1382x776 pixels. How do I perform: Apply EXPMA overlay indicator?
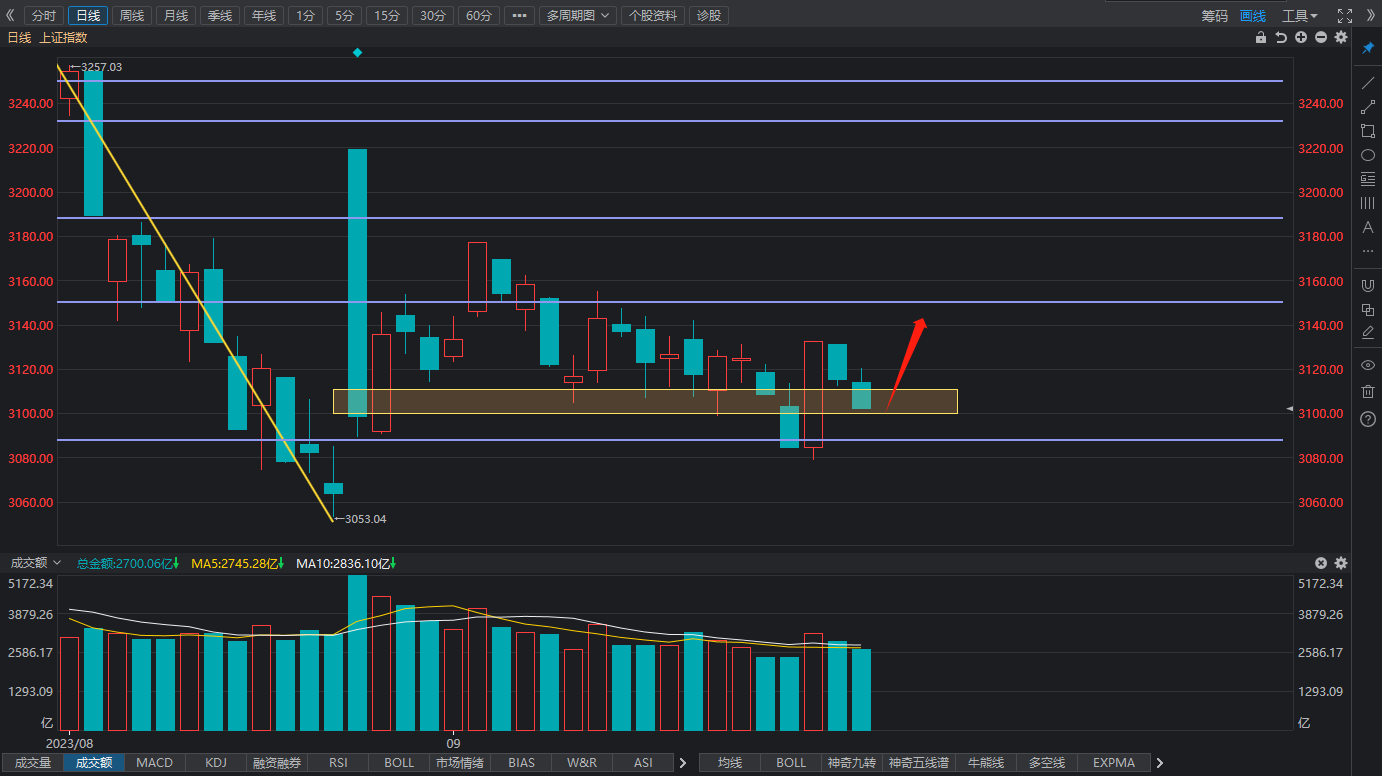click(x=1114, y=763)
